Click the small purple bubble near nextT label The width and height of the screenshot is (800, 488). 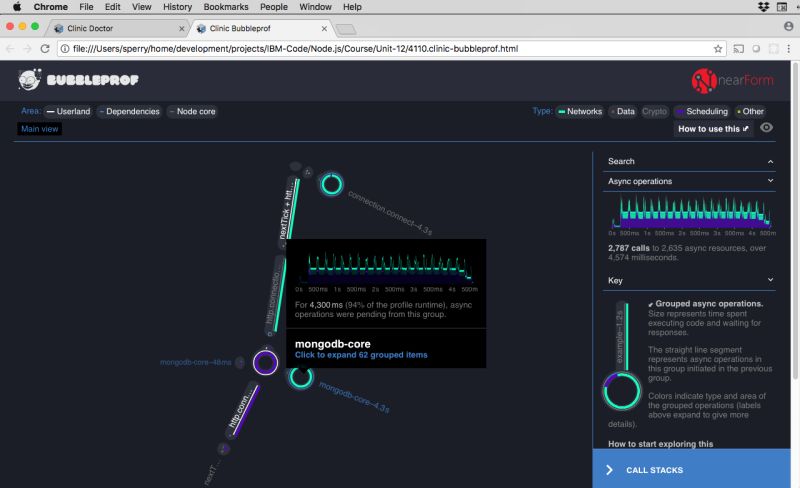(x=223, y=449)
